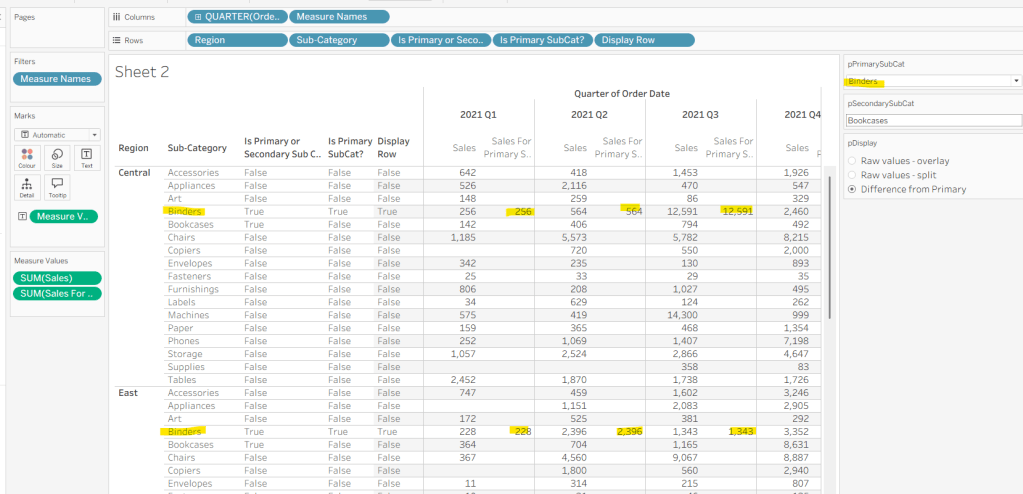Screen dimensions: 1023x494
Task: Click the text icon beside Measure Values mark pill
Action: coord(22,216)
